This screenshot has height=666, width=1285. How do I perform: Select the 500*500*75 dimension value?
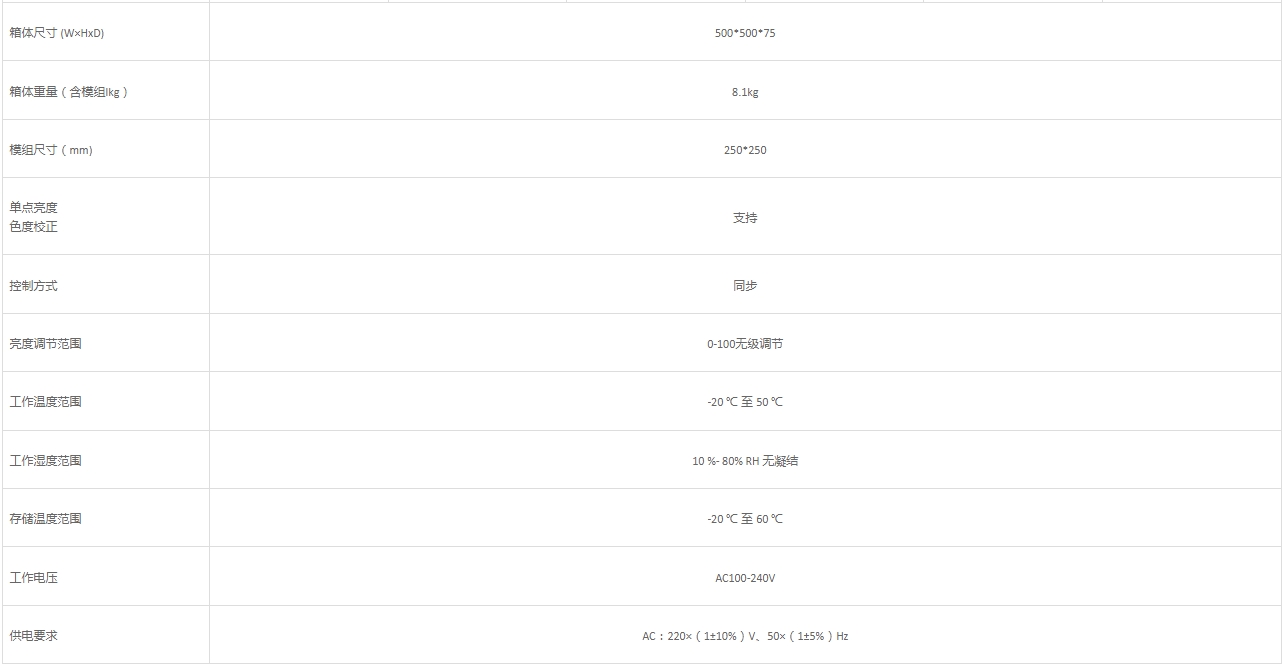pyautogui.click(x=745, y=33)
